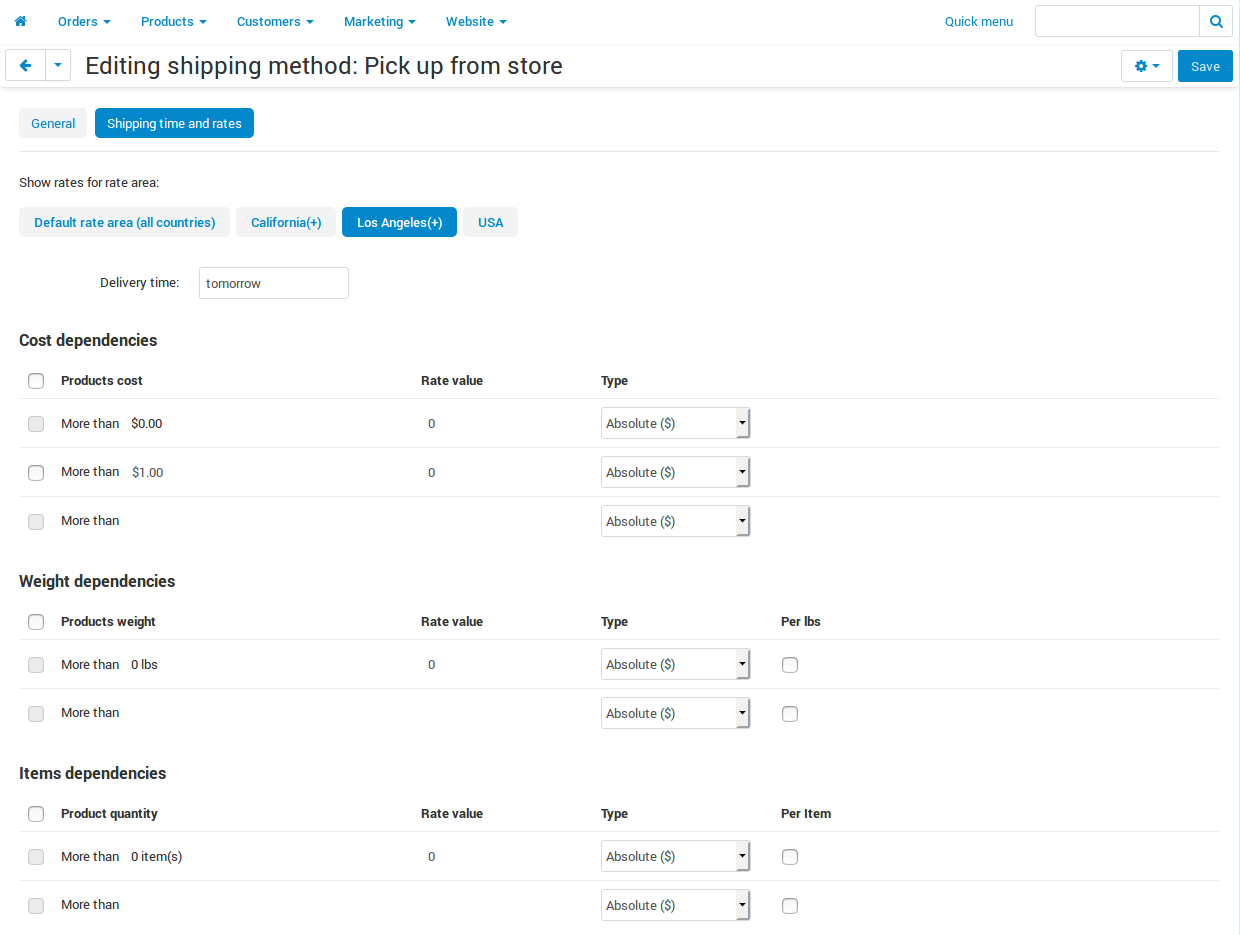
Task: Open Type dropdown for empty weight row
Action: pos(675,713)
